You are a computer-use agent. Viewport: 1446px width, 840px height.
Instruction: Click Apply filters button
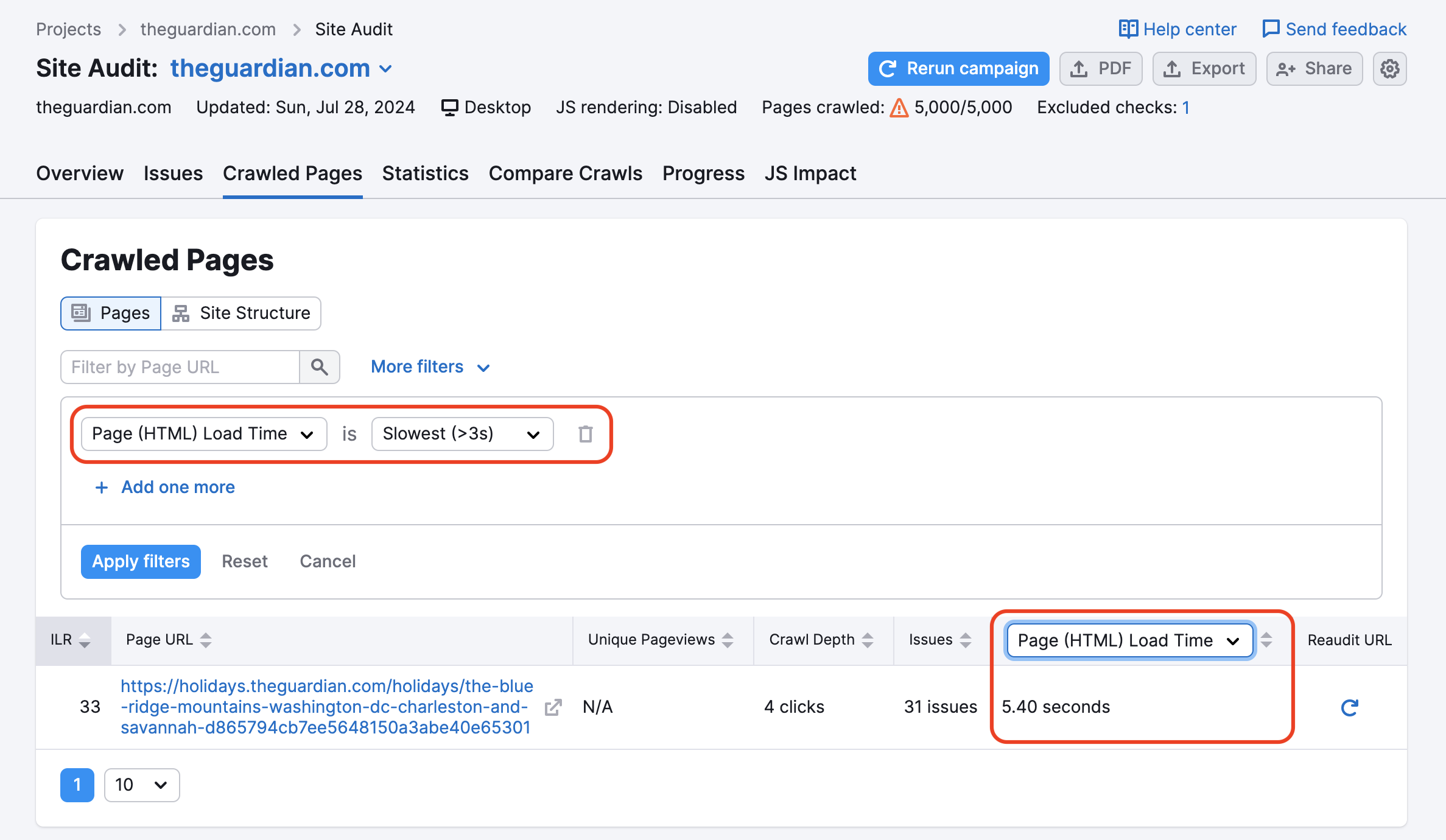pos(141,560)
